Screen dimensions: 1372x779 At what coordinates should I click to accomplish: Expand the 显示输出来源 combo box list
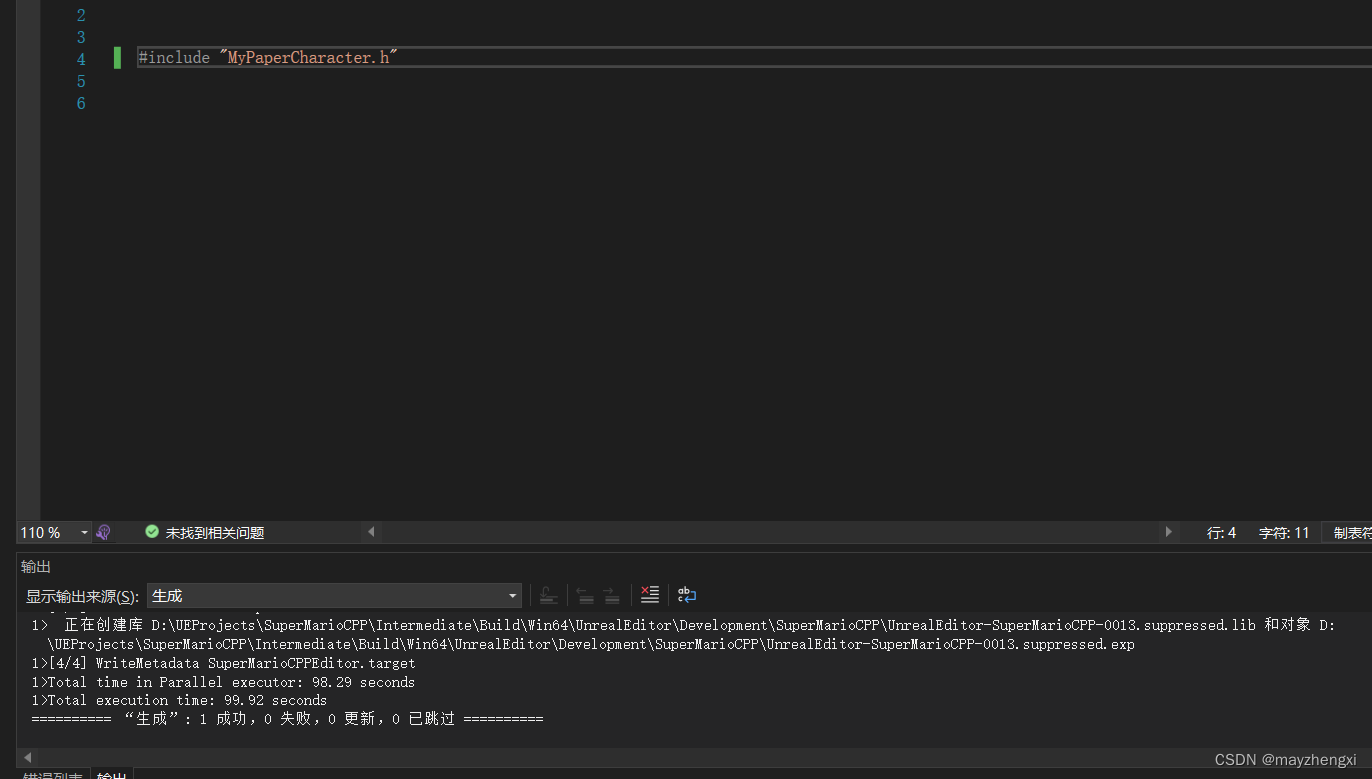(x=511, y=595)
